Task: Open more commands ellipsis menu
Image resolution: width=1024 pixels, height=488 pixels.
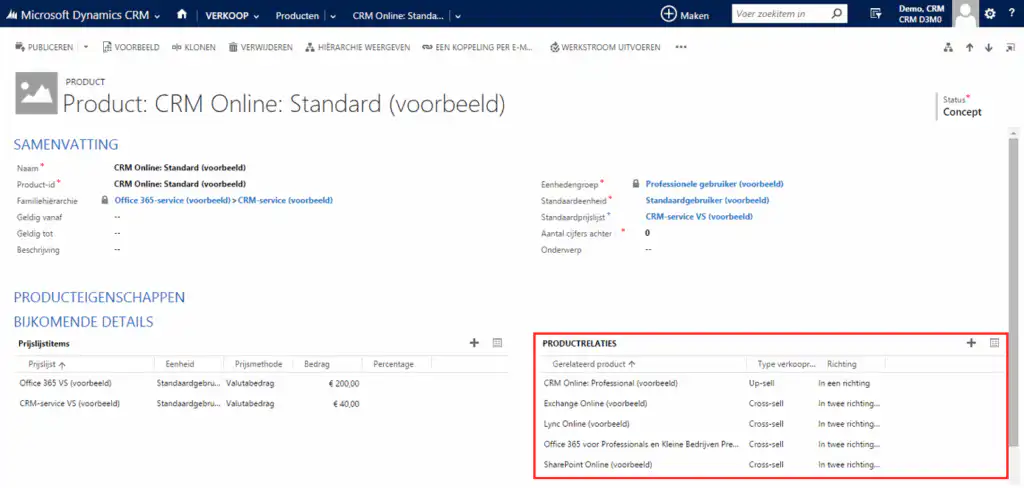Action: [x=681, y=47]
